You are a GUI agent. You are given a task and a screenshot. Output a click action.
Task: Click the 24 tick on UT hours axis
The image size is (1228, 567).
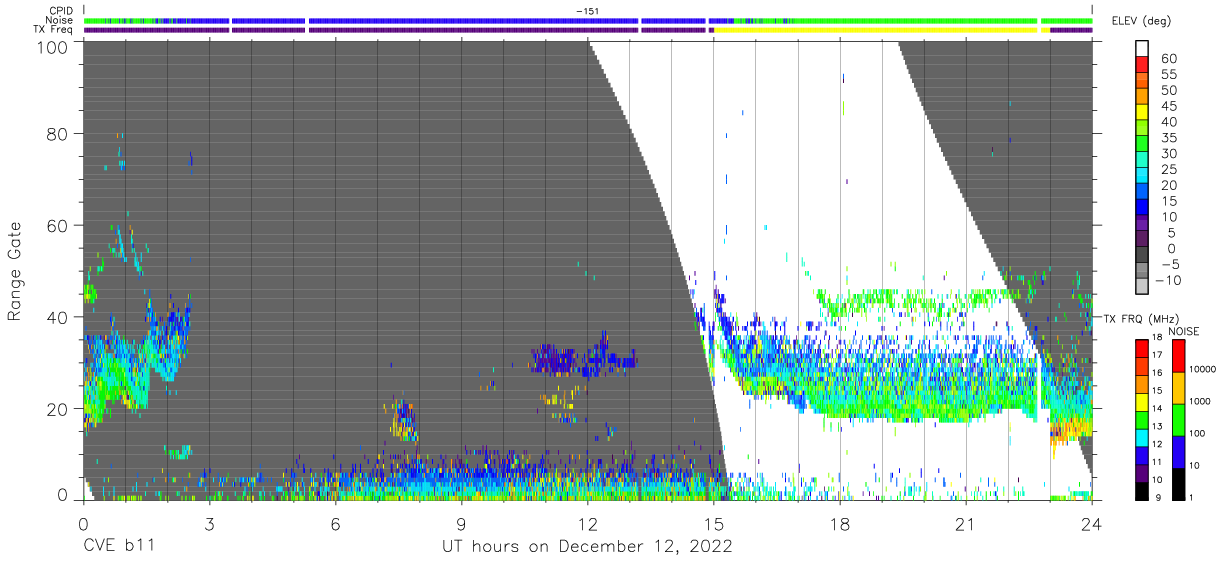pyautogui.click(x=1092, y=523)
